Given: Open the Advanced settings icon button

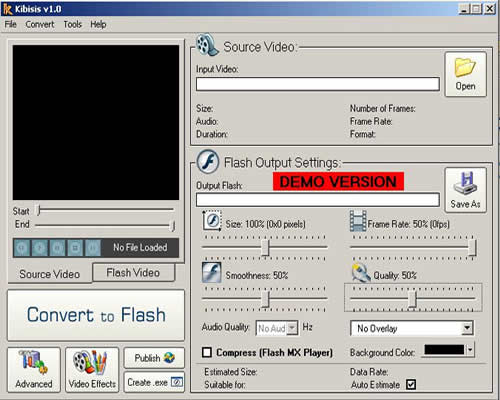Looking at the screenshot, I should click(34, 370).
